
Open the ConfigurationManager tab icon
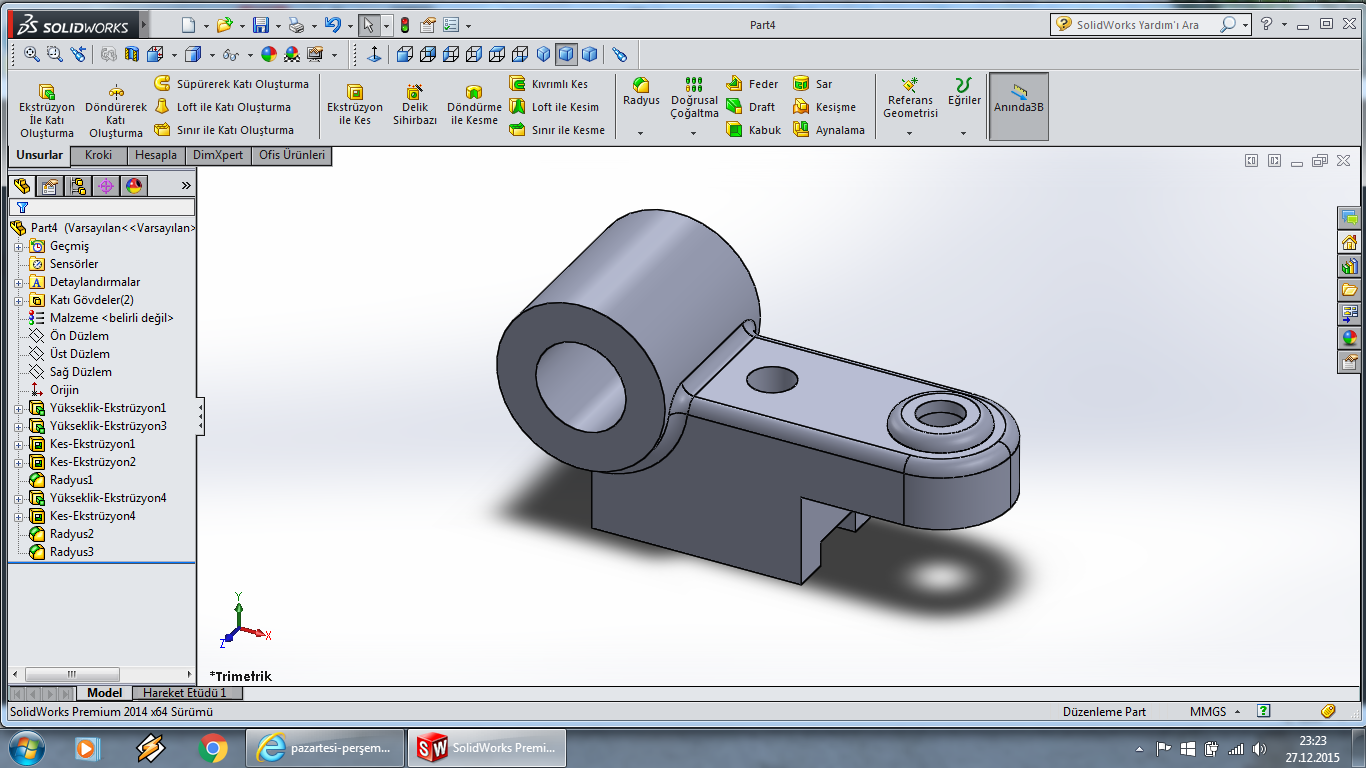78,186
